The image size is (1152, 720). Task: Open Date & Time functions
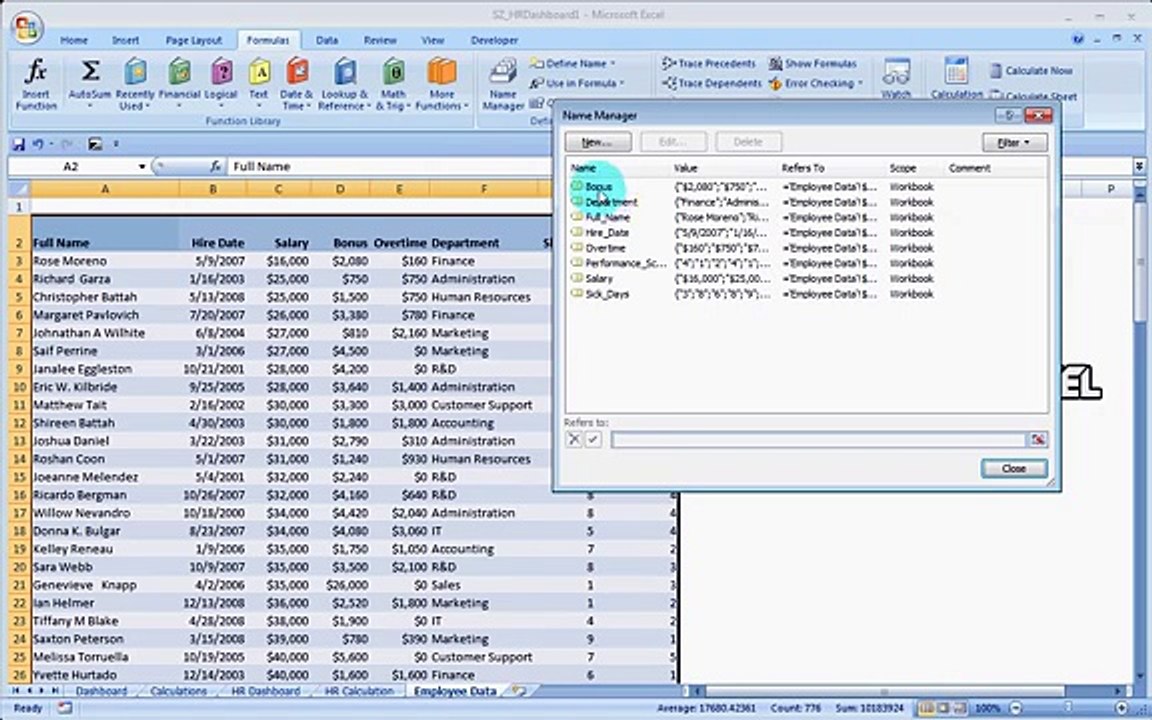pyautogui.click(x=296, y=84)
